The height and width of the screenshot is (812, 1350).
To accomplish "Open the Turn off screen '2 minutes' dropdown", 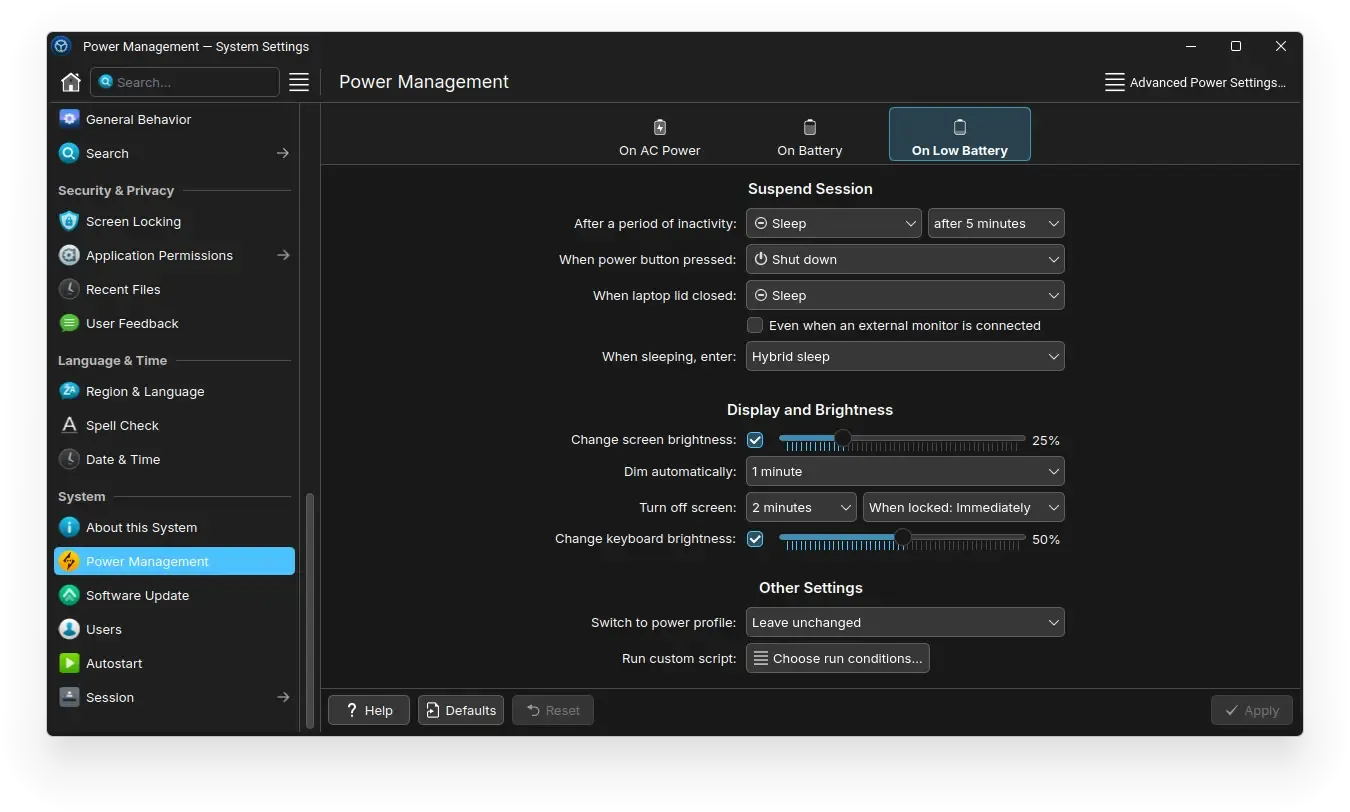I will [801, 507].
